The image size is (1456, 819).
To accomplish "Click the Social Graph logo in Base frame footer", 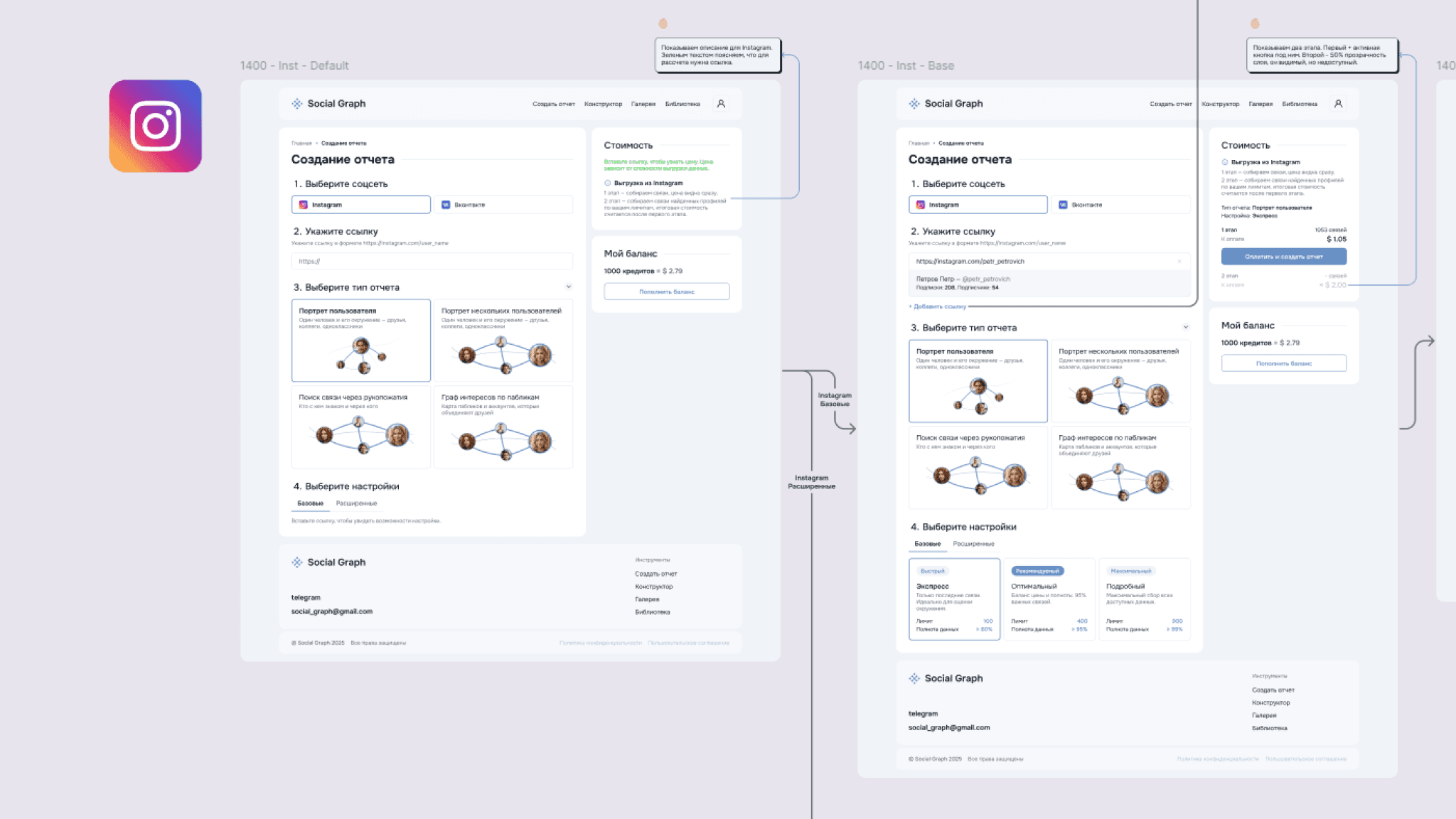I will coord(946,678).
